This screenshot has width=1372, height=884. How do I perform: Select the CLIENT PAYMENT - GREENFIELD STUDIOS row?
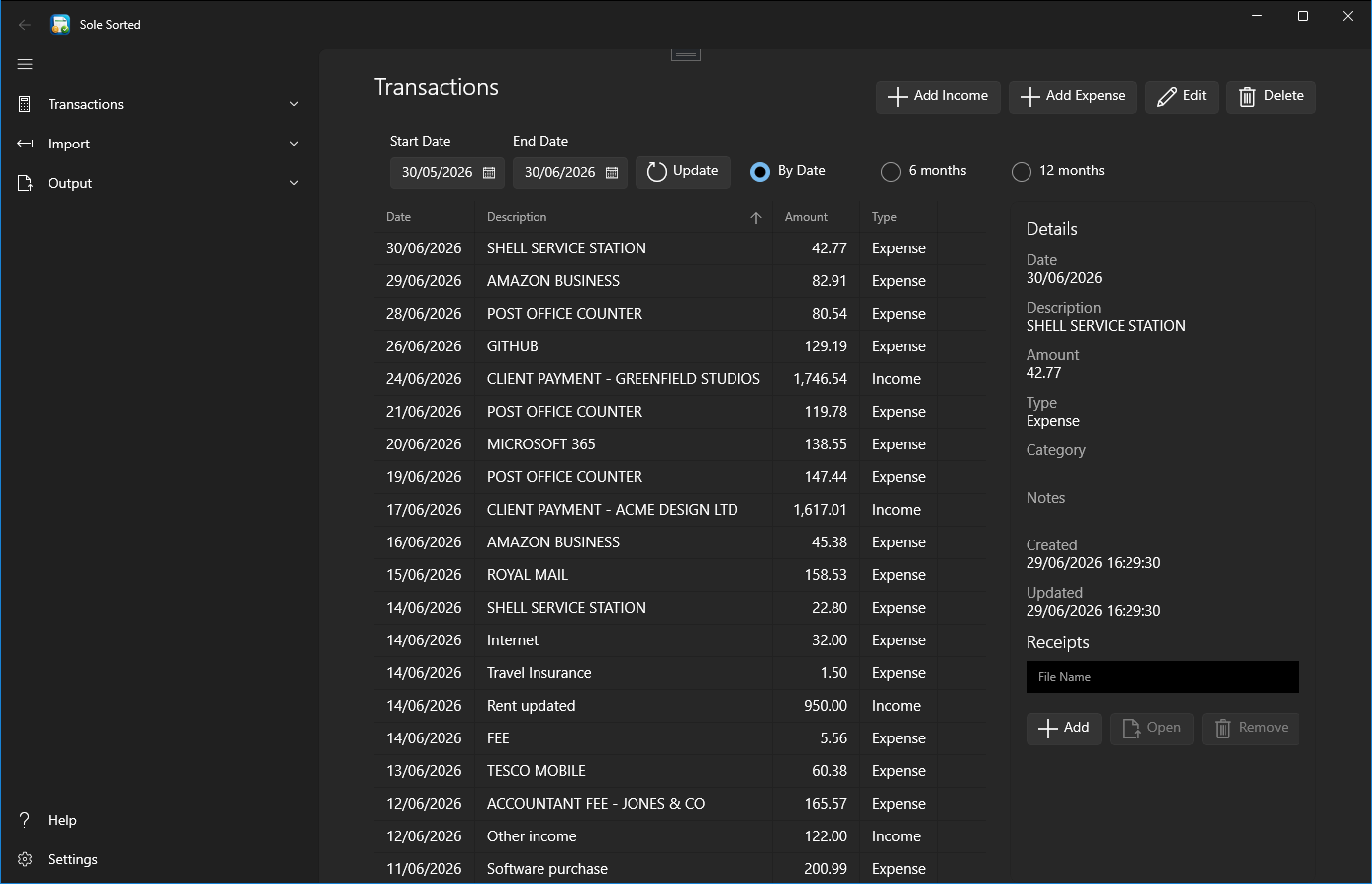[x=678, y=379]
